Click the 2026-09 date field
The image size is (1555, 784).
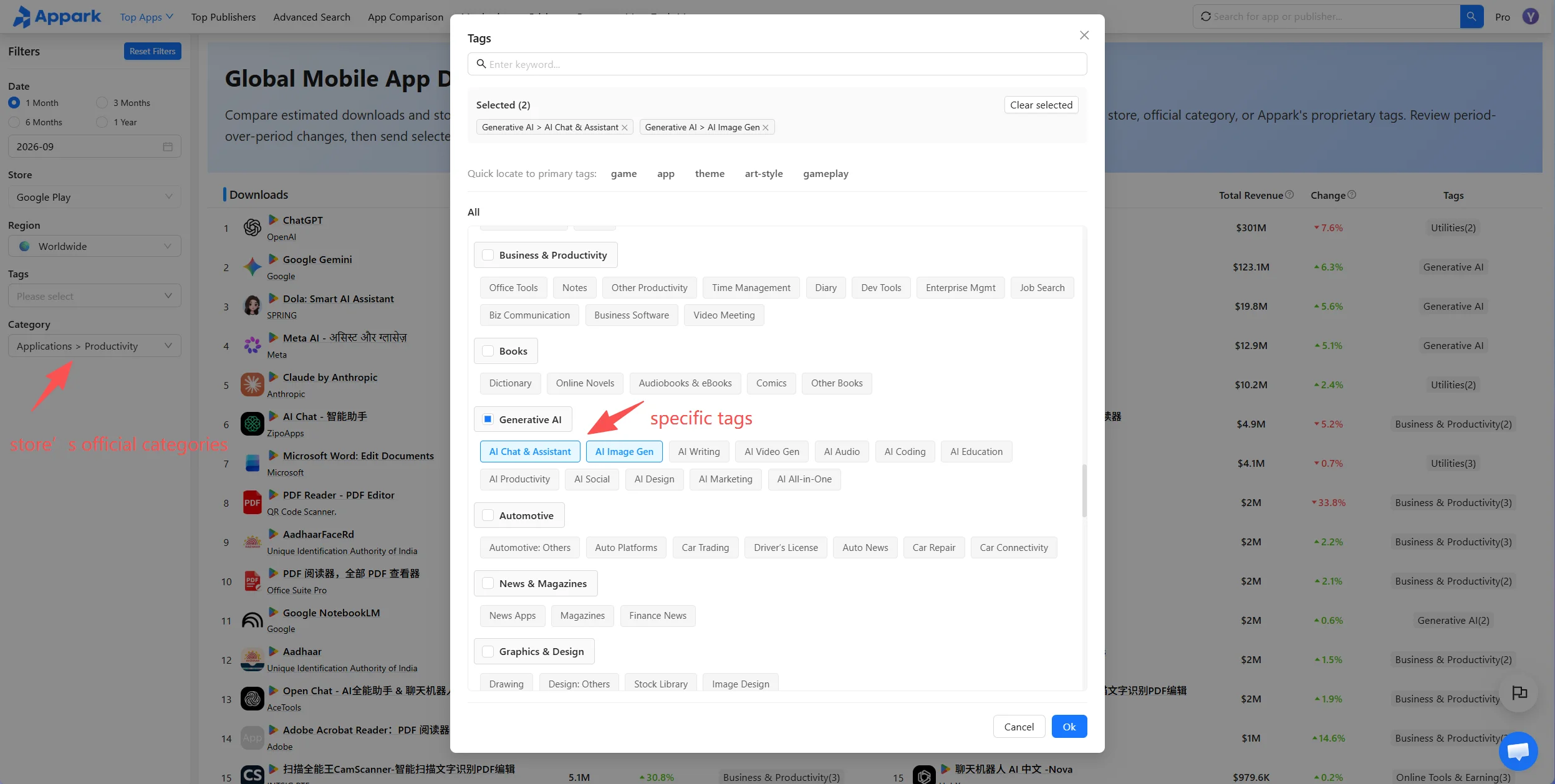(x=95, y=146)
